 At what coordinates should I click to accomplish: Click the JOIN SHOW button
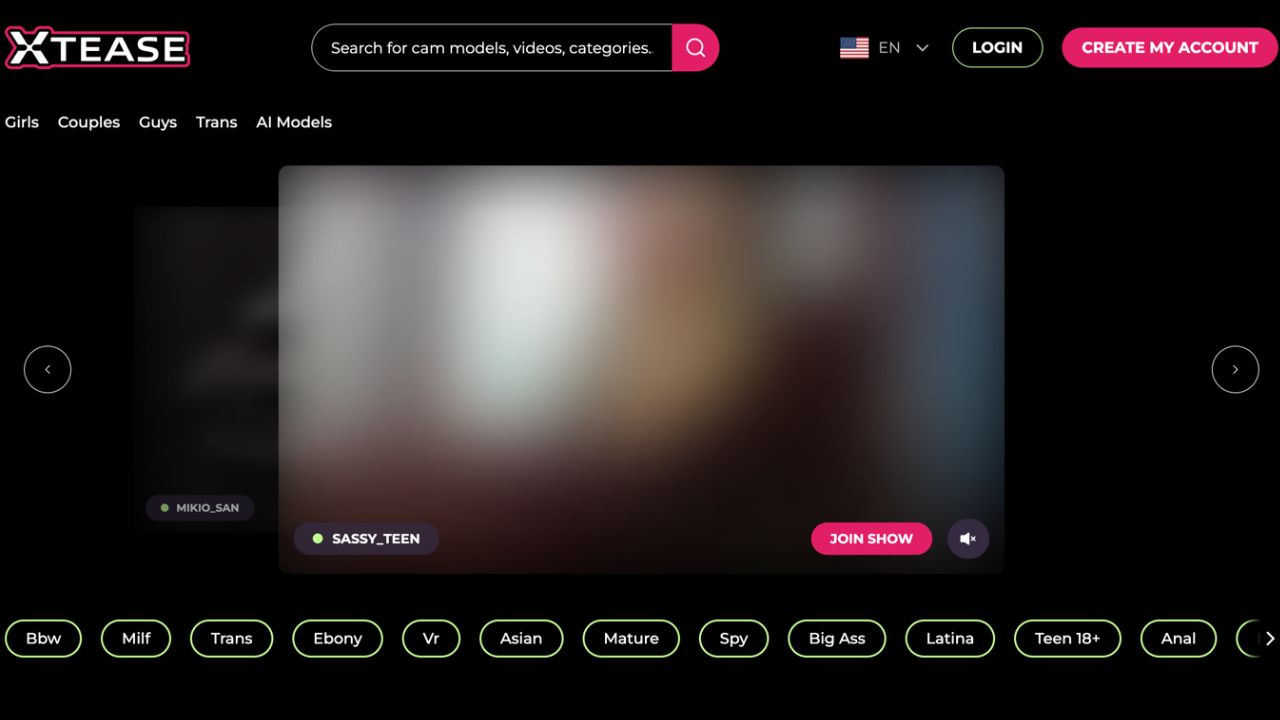click(x=871, y=538)
